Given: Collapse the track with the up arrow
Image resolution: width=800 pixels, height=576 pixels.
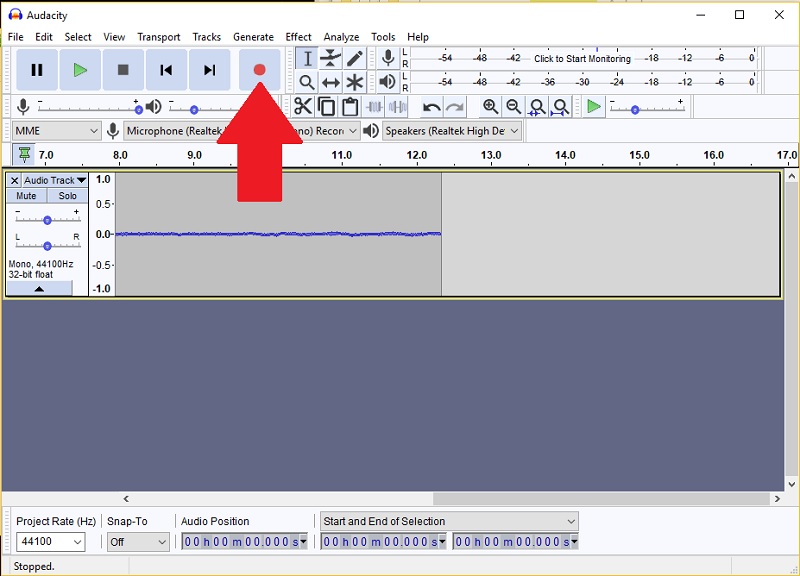Looking at the screenshot, I should tap(39, 289).
